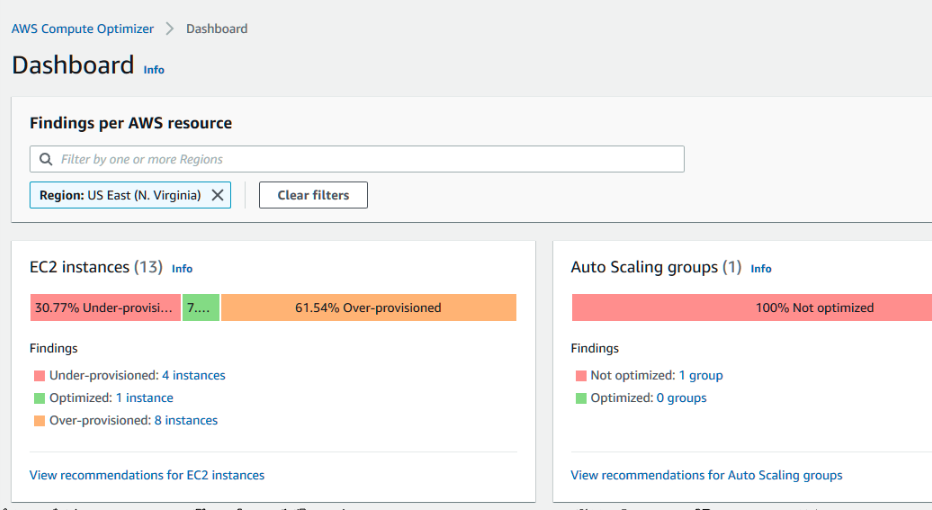Open Info link beside Dashboard heading
The height and width of the screenshot is (510, 932).
(x=154, y=70)
